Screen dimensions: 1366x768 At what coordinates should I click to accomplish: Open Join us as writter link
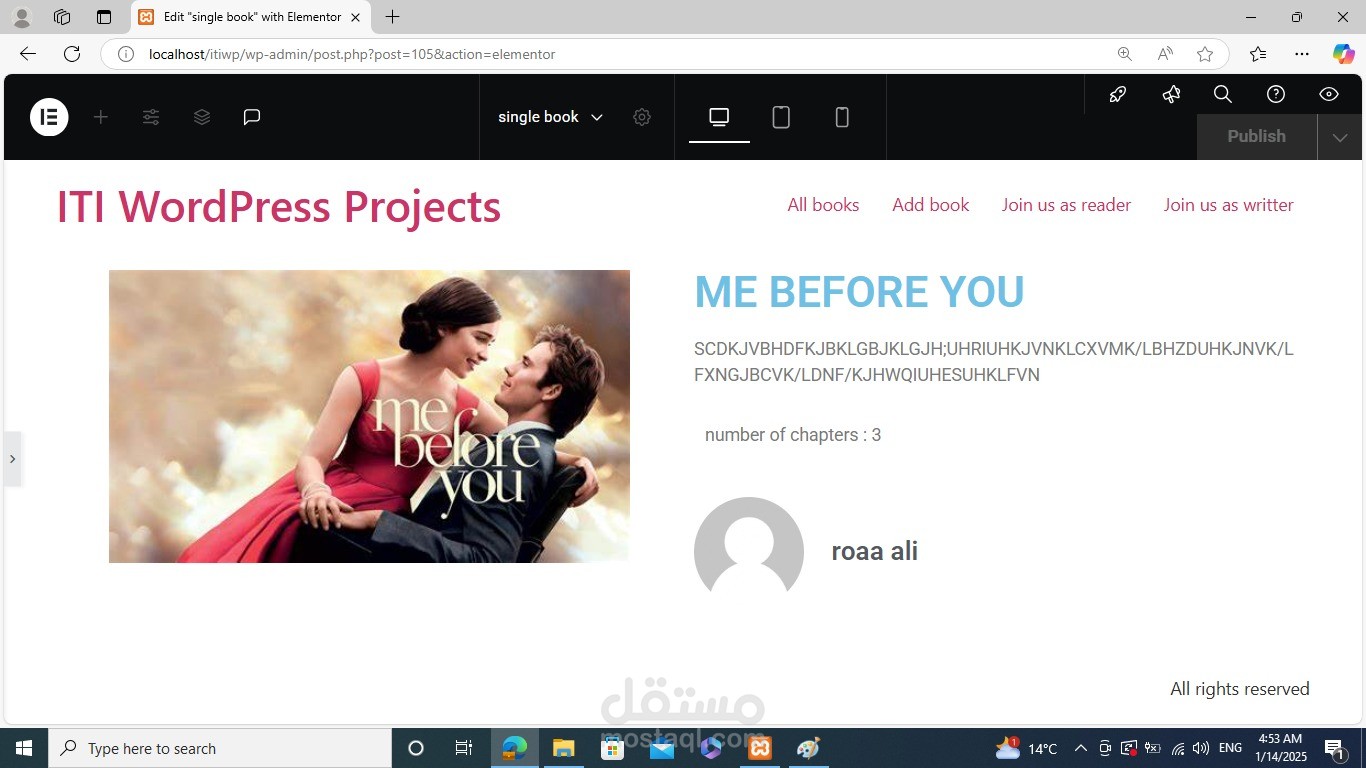point(1229,205)
